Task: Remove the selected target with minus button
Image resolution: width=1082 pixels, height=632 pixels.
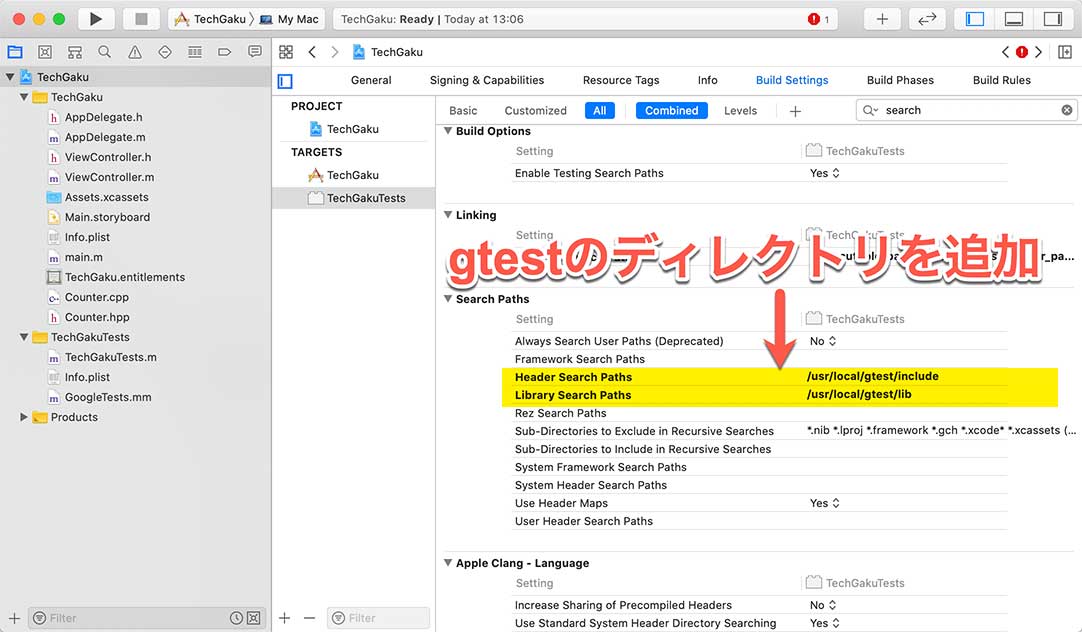Action: coord(309,618)
